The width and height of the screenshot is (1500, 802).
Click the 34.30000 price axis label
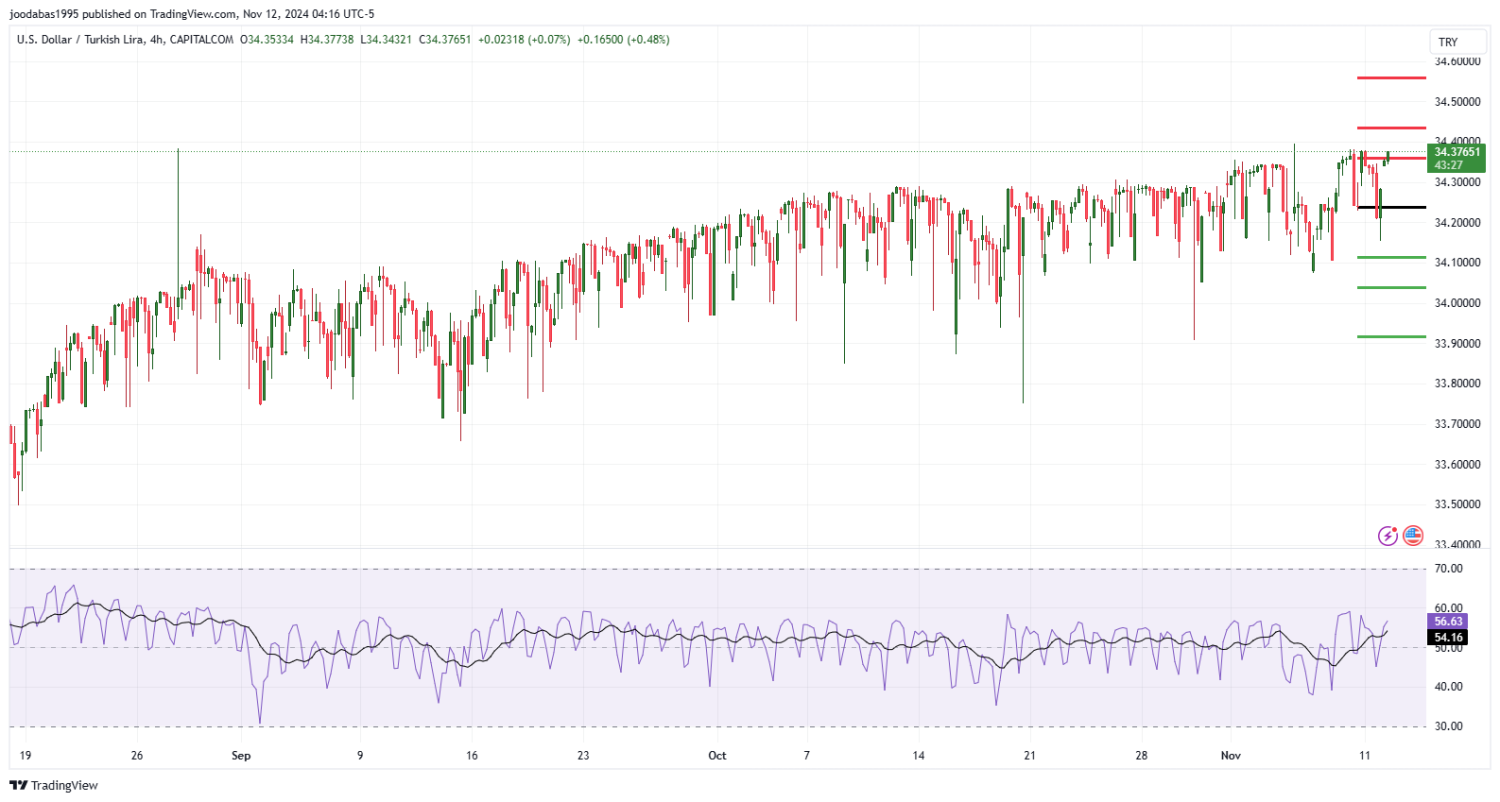pos(1457,182)
